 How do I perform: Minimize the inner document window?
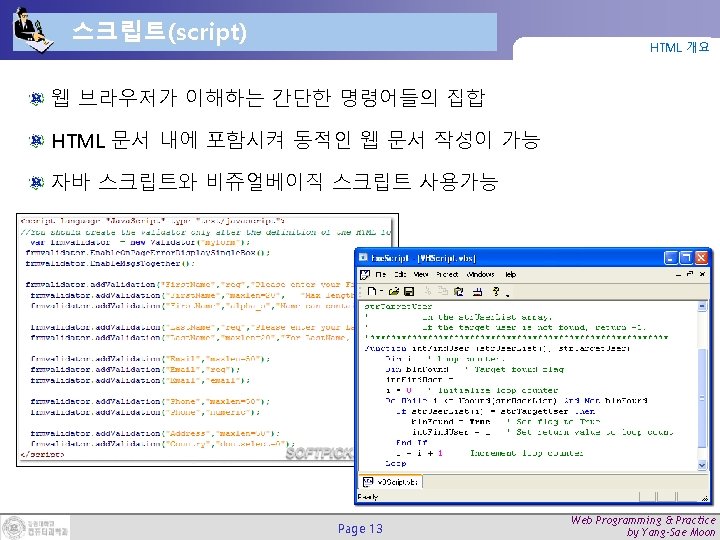pos(678,274)
